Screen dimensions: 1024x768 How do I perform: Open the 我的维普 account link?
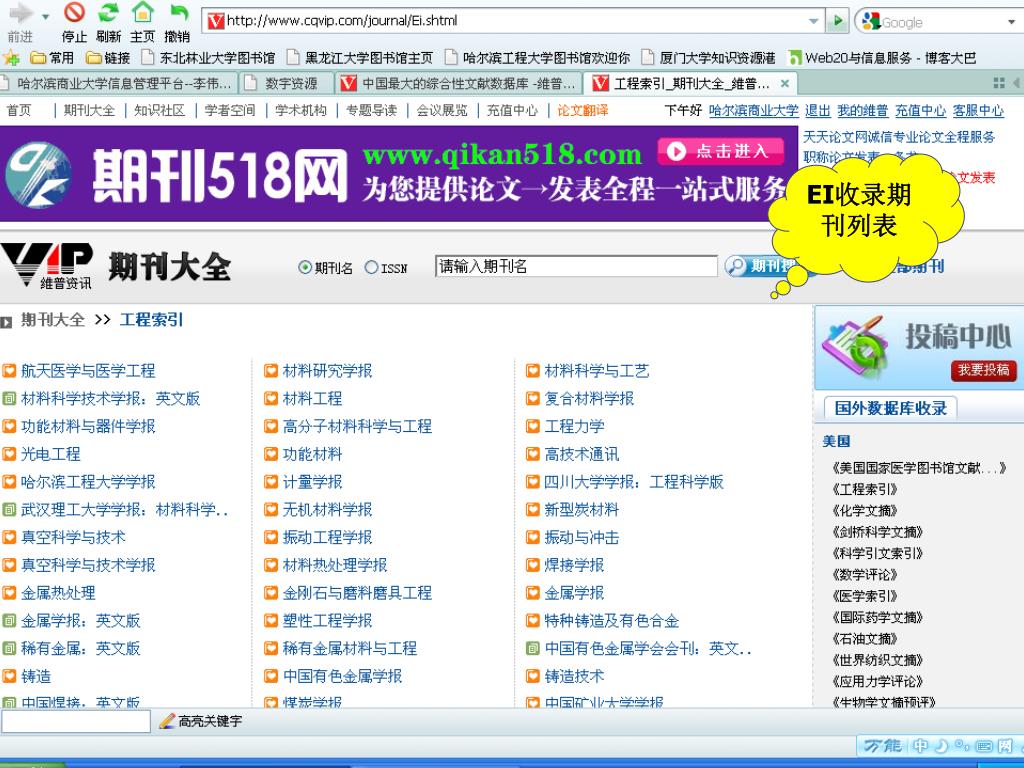862,110
